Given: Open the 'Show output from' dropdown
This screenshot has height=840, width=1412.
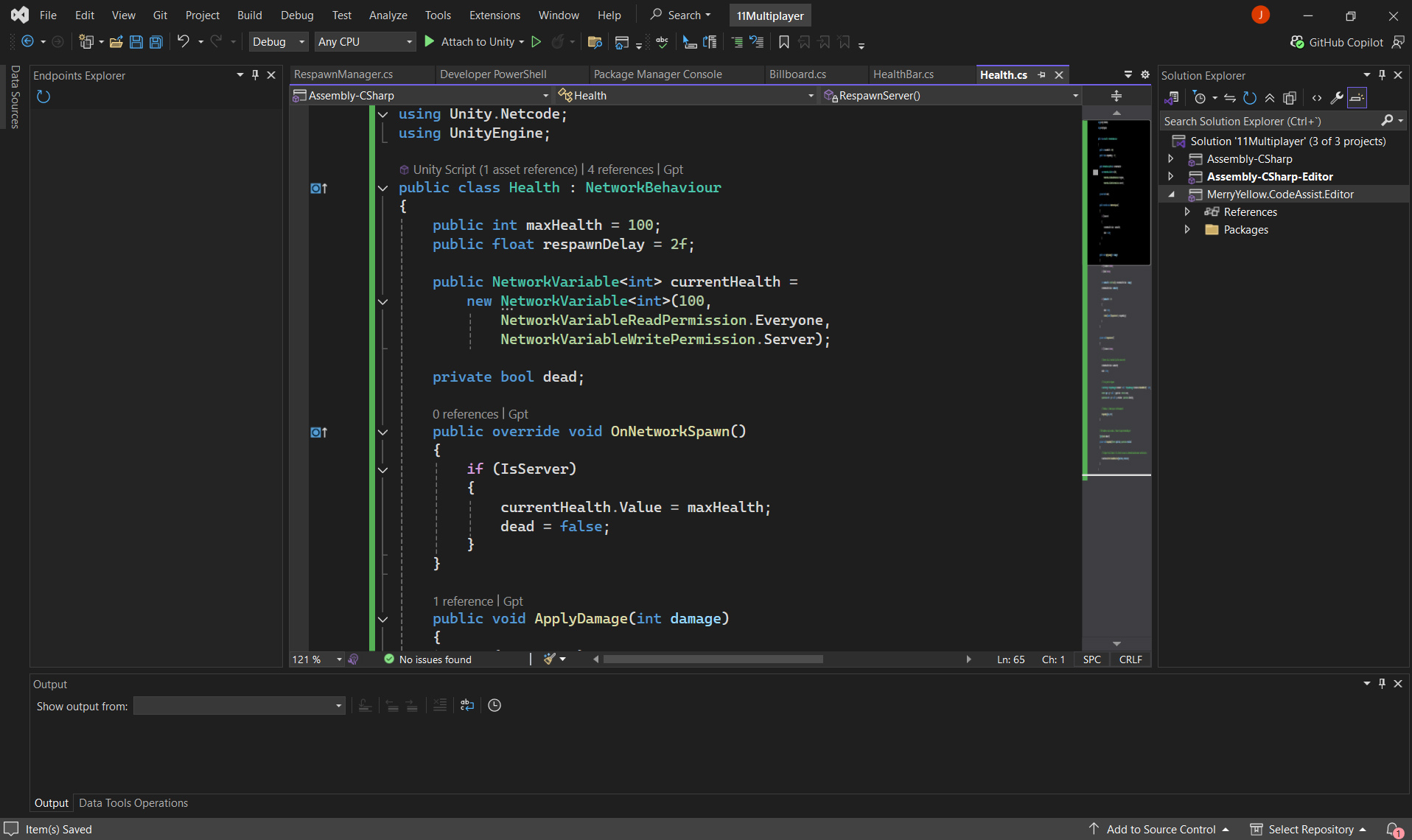Looking at the screenshot, I should (x=239, y=706).
